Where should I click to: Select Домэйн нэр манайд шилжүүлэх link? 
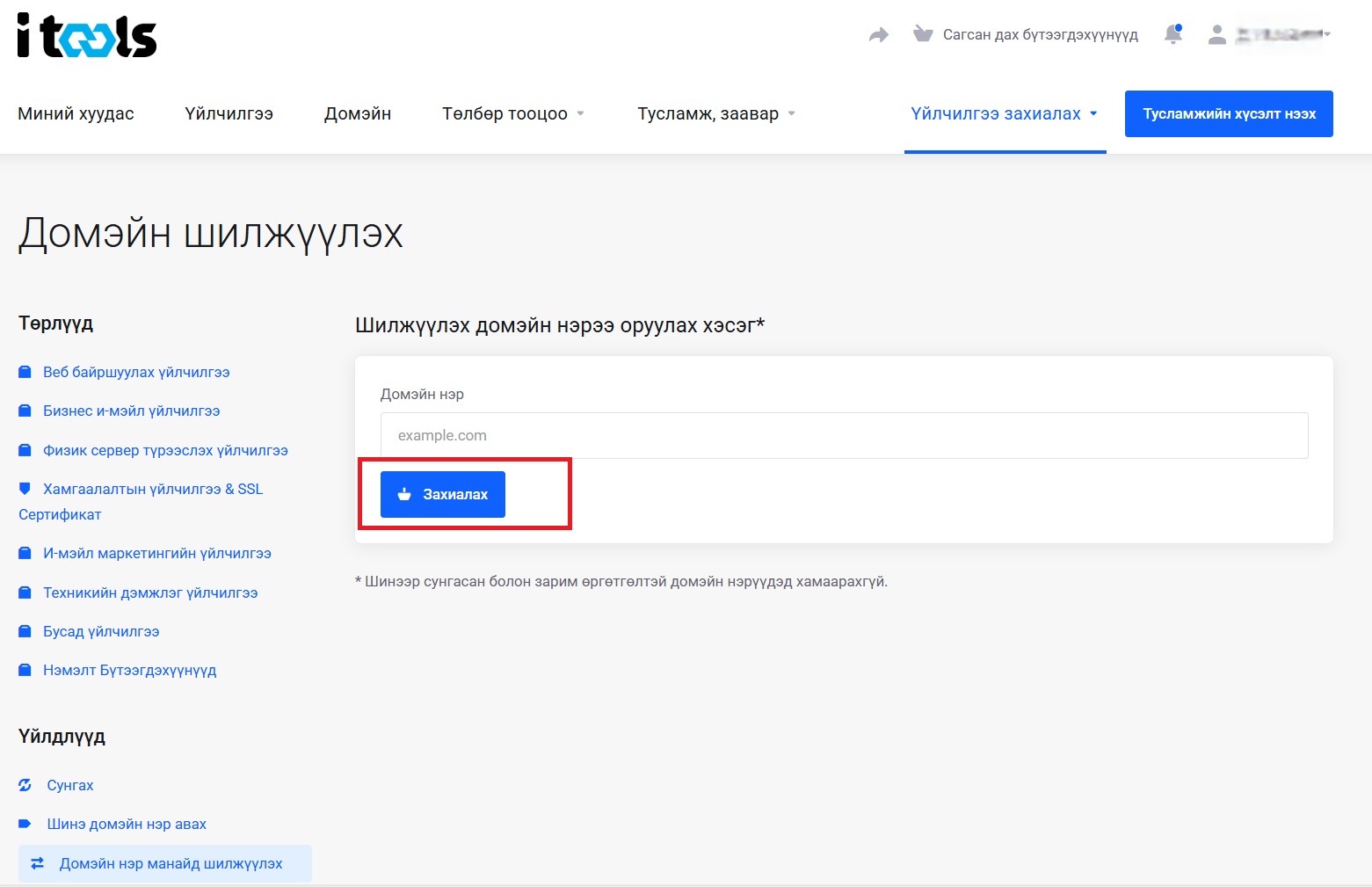[171, 863]
